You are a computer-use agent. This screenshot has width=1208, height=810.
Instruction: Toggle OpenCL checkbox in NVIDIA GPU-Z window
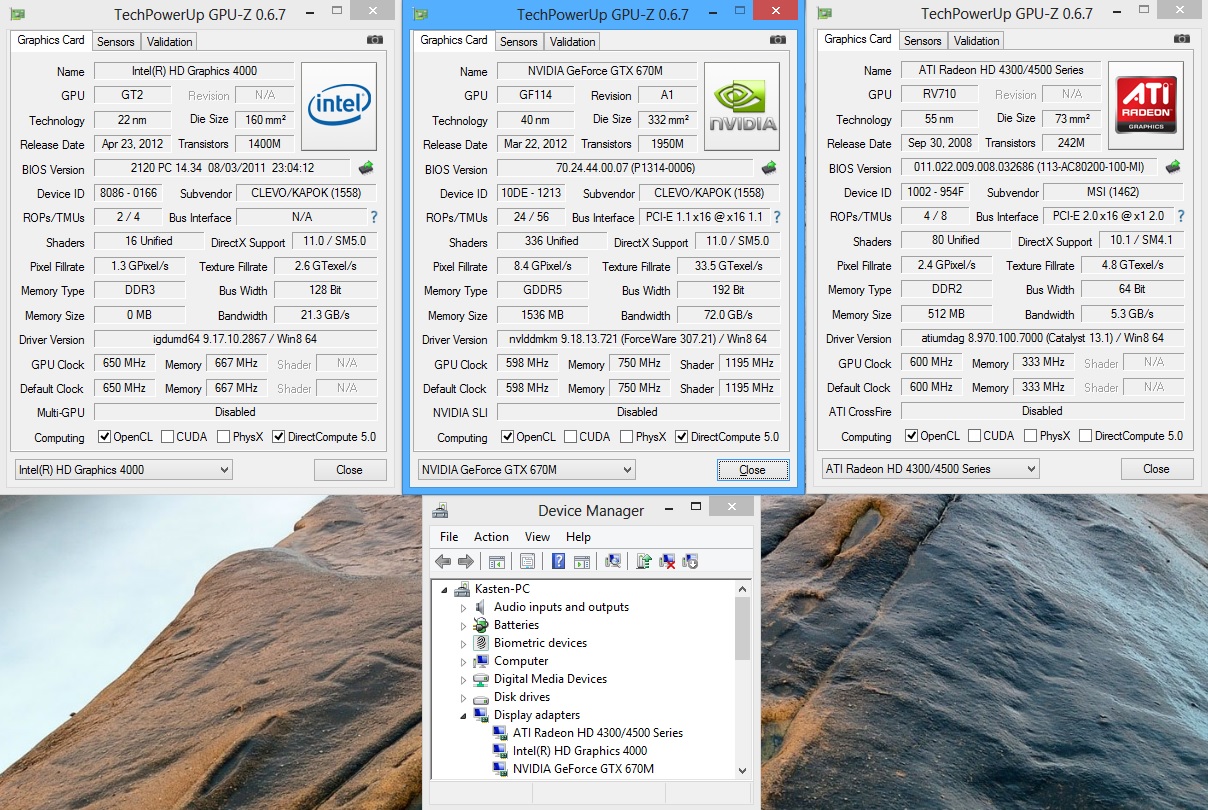pos(507,437)
